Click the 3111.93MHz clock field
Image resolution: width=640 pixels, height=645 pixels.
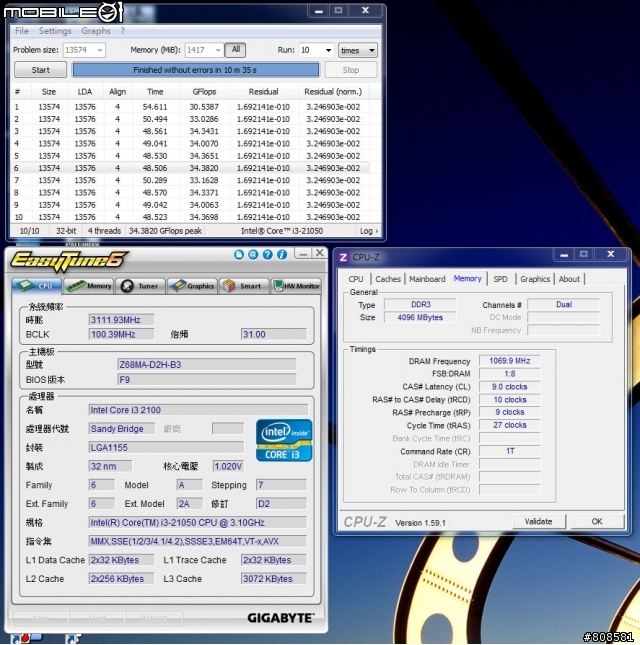pos(121,320)
